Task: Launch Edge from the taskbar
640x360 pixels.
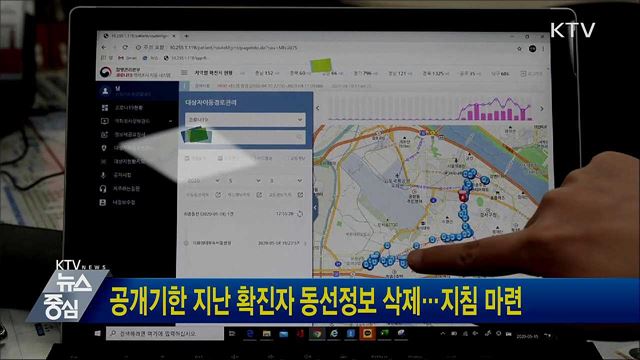Action: [250, 333]
